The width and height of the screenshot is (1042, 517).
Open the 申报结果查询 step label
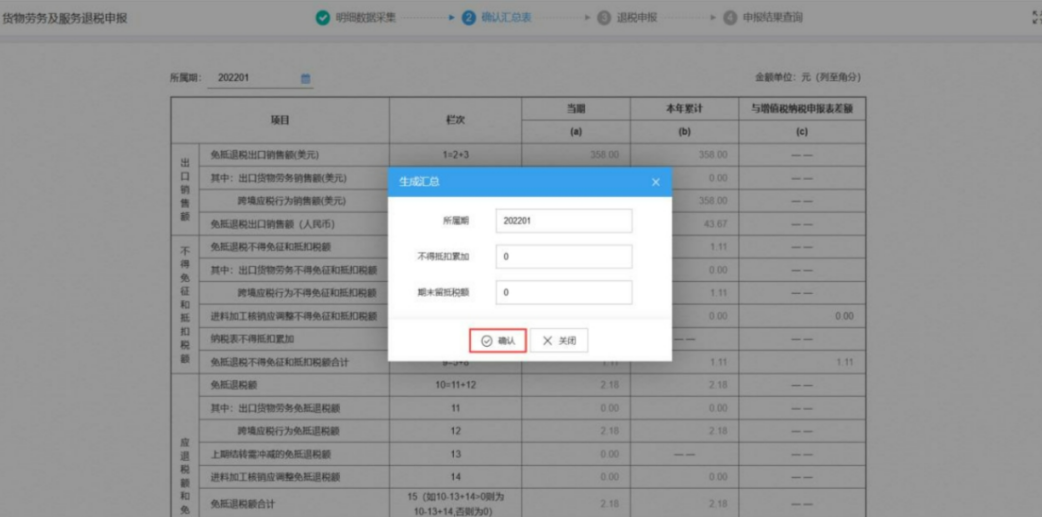click(x=772, y=18)
